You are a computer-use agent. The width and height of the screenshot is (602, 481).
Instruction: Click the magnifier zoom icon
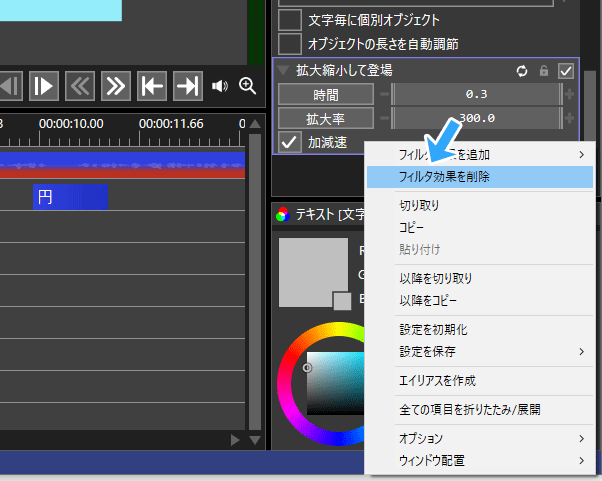pos(247,86)
